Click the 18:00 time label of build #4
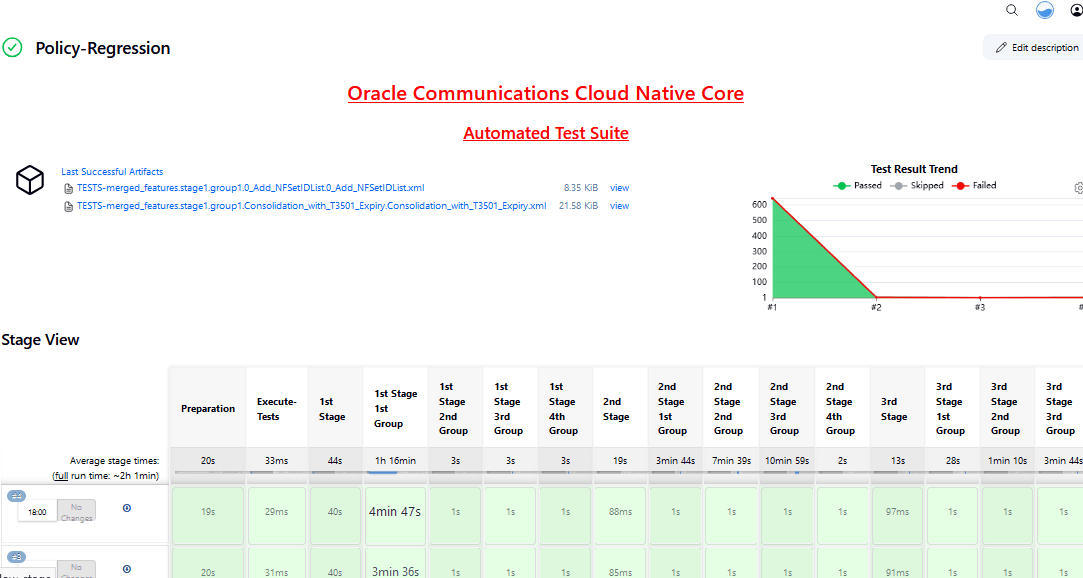This screenshot has width=1083, height=578. click(x=37, y=512)
